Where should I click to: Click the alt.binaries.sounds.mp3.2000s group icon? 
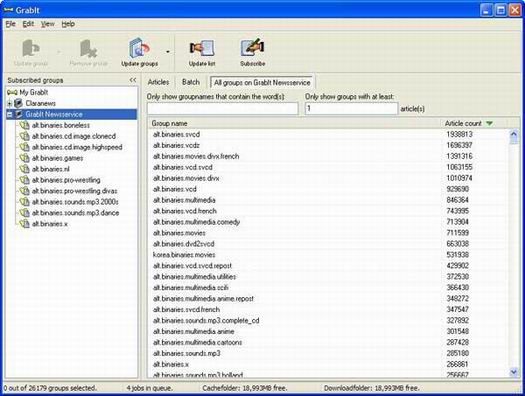(x=24, y=202)
